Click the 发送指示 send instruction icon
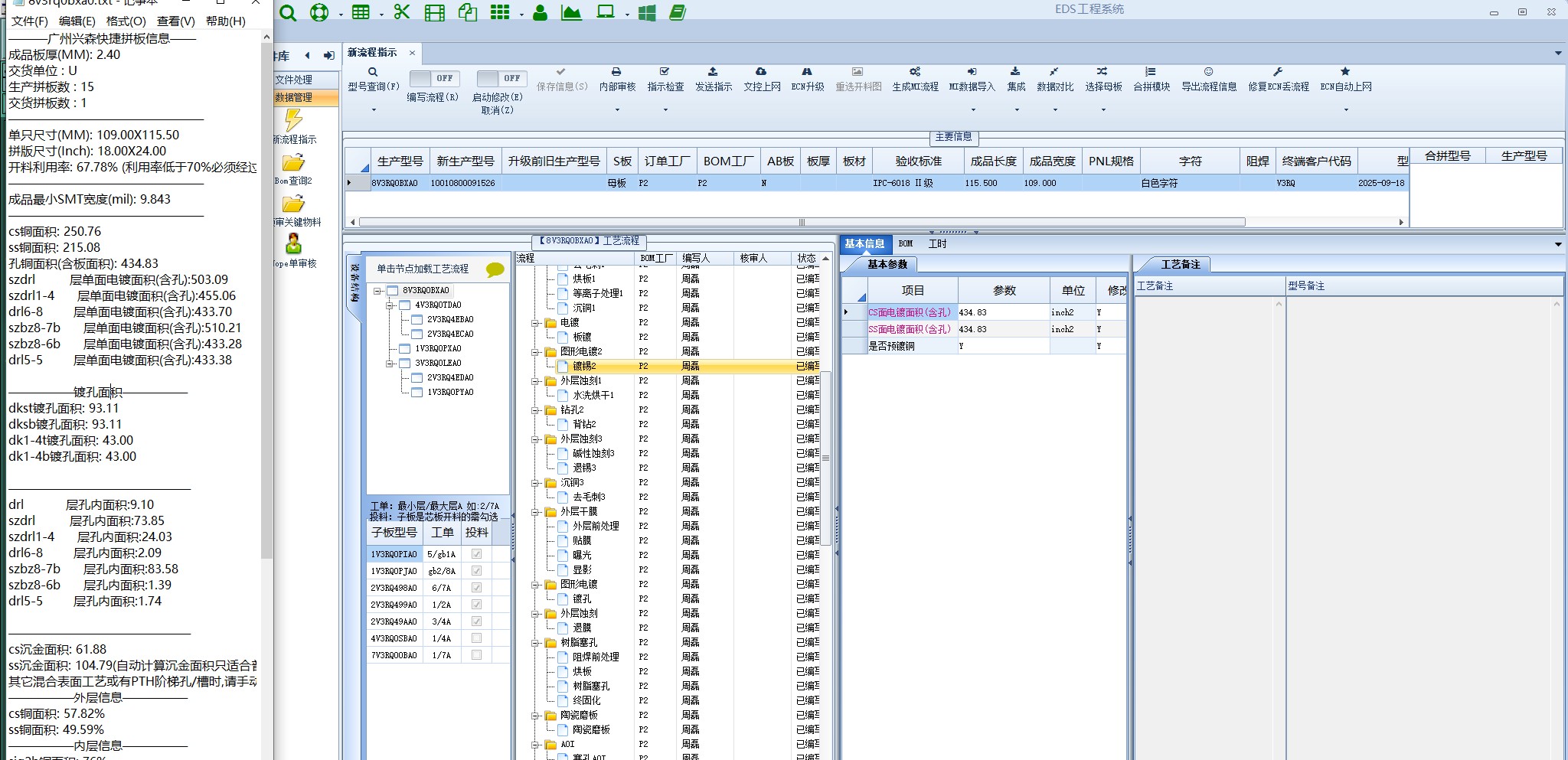Screen dimensions: 1568x760 tap(713, 72)
